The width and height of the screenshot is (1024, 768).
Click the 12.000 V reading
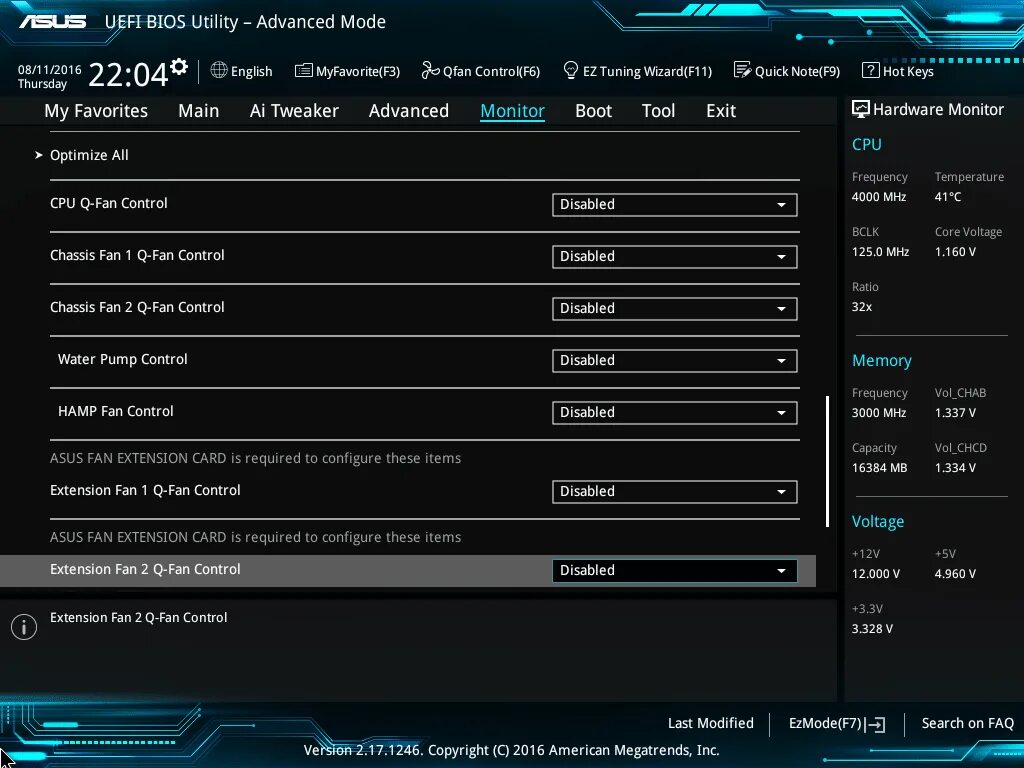click(x=876, y=573)
